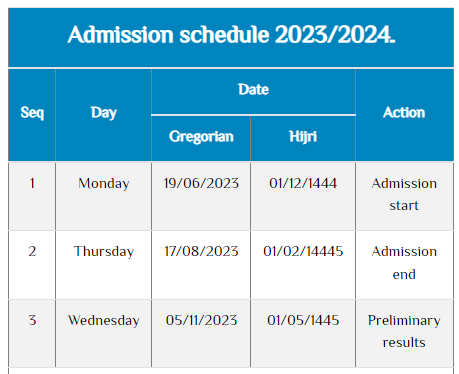Viewport: 459px width, 374px height.
Task: Select the Hijri date 01/02/14445
Action: click(x=303, y=251)
